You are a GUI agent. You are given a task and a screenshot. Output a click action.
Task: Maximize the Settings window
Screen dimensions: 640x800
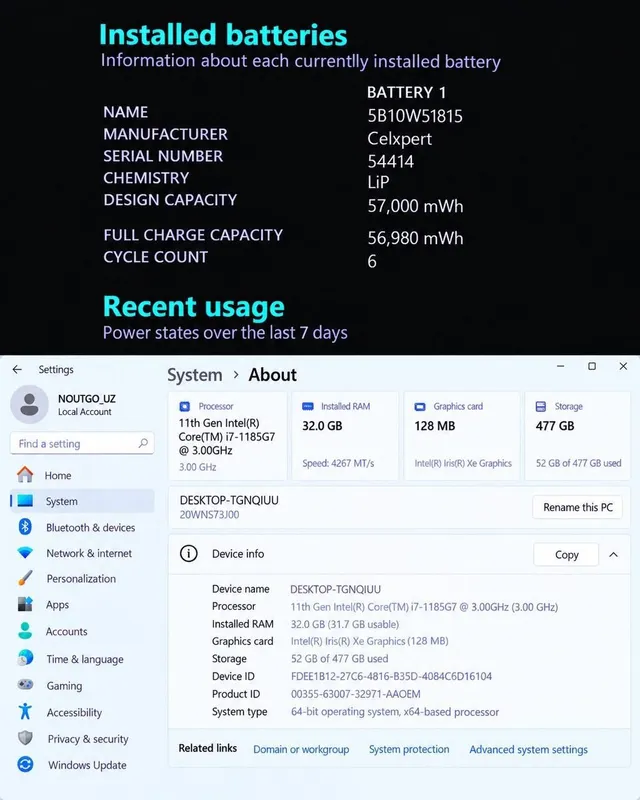click(x=592, y=366)
